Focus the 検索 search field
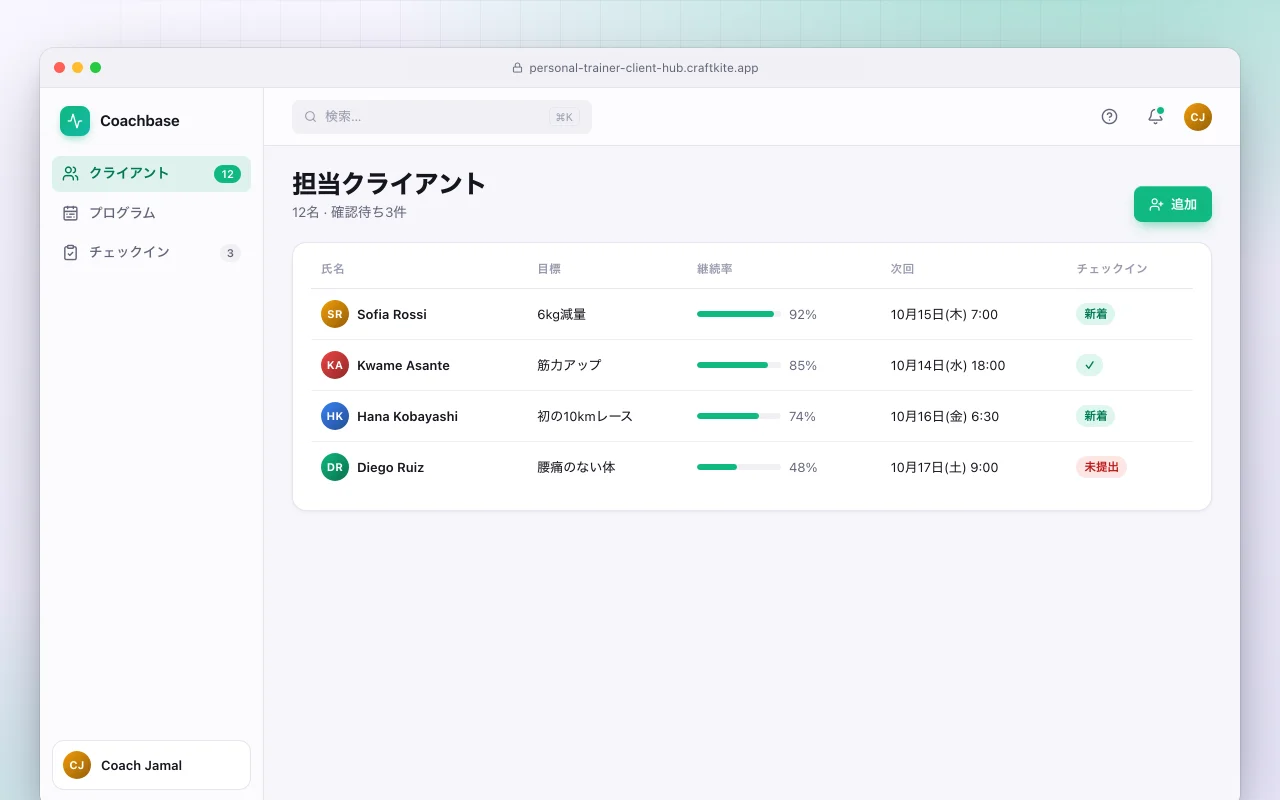1280x800 pixels. [x=442, y=117]
